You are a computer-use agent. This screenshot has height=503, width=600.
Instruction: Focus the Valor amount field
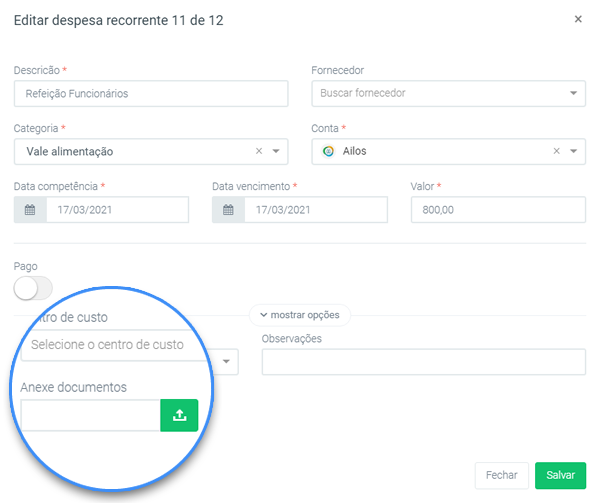(497, 210)
